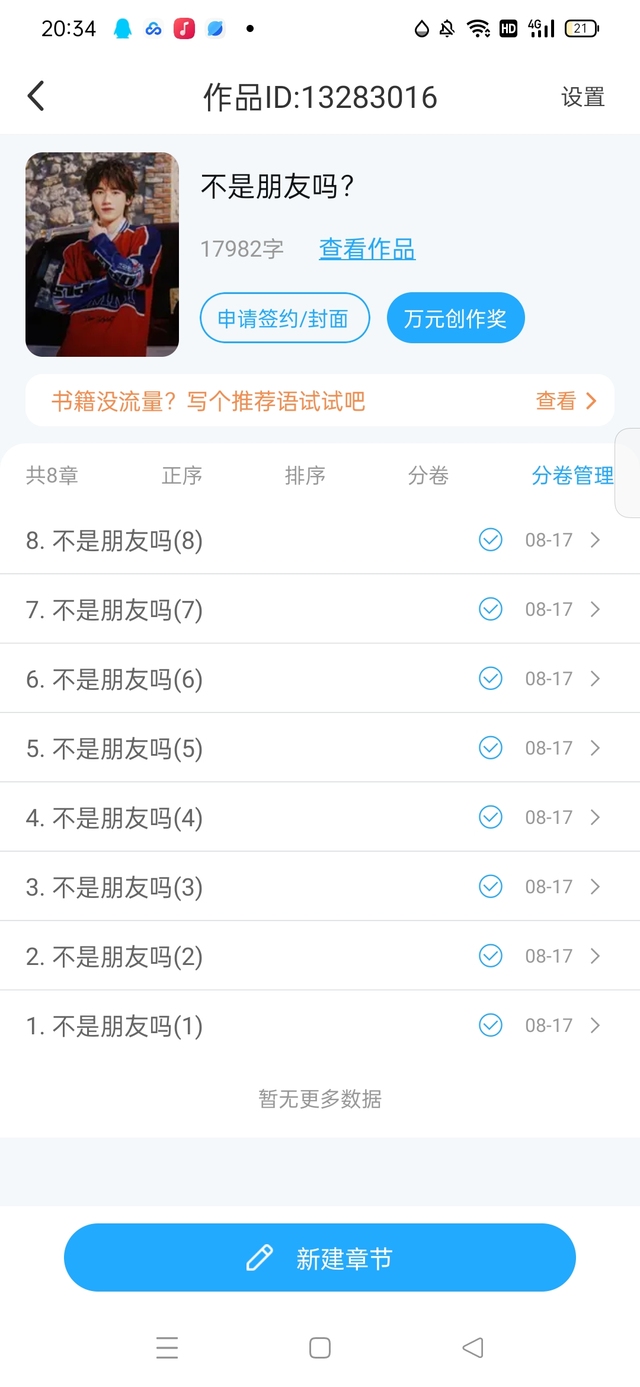640x1387 pixels.
Task: Toggle published checkmark for chapter 1
Action: [x=490, y=1025]
